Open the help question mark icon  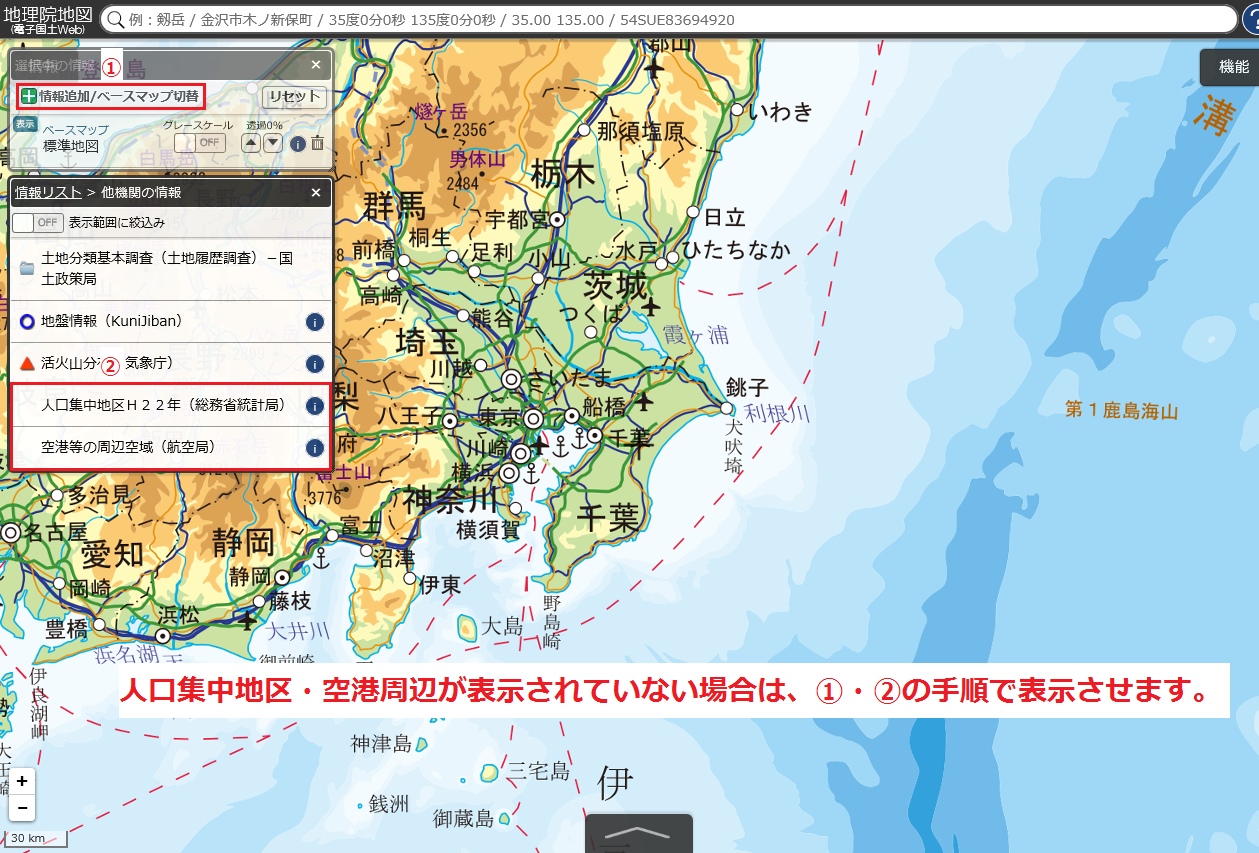coord(1250,20)
